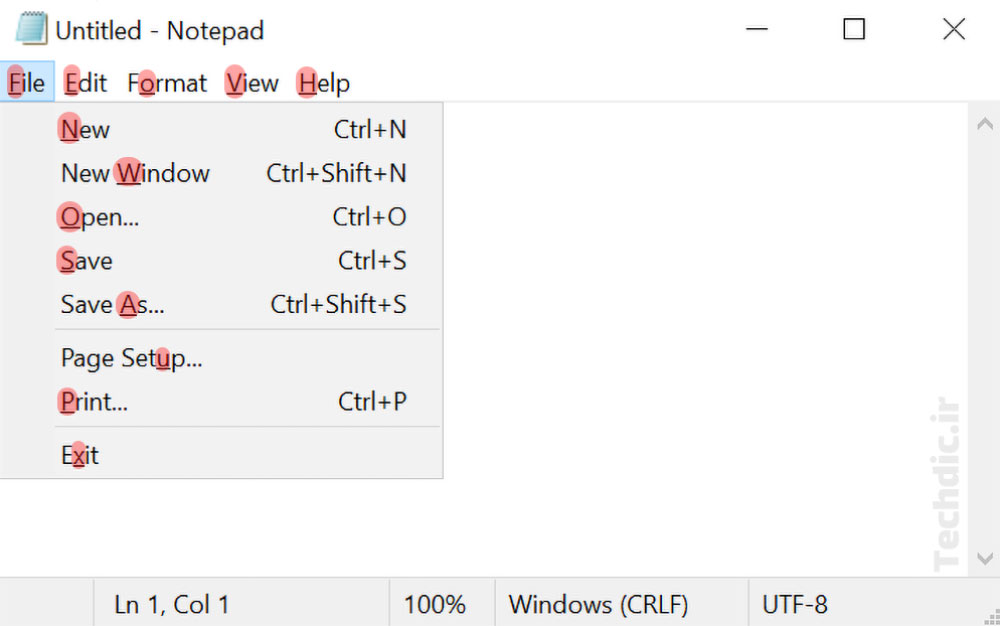Exit Notepad via the Exit entry

pyautogui.click(x=80, y=455)
